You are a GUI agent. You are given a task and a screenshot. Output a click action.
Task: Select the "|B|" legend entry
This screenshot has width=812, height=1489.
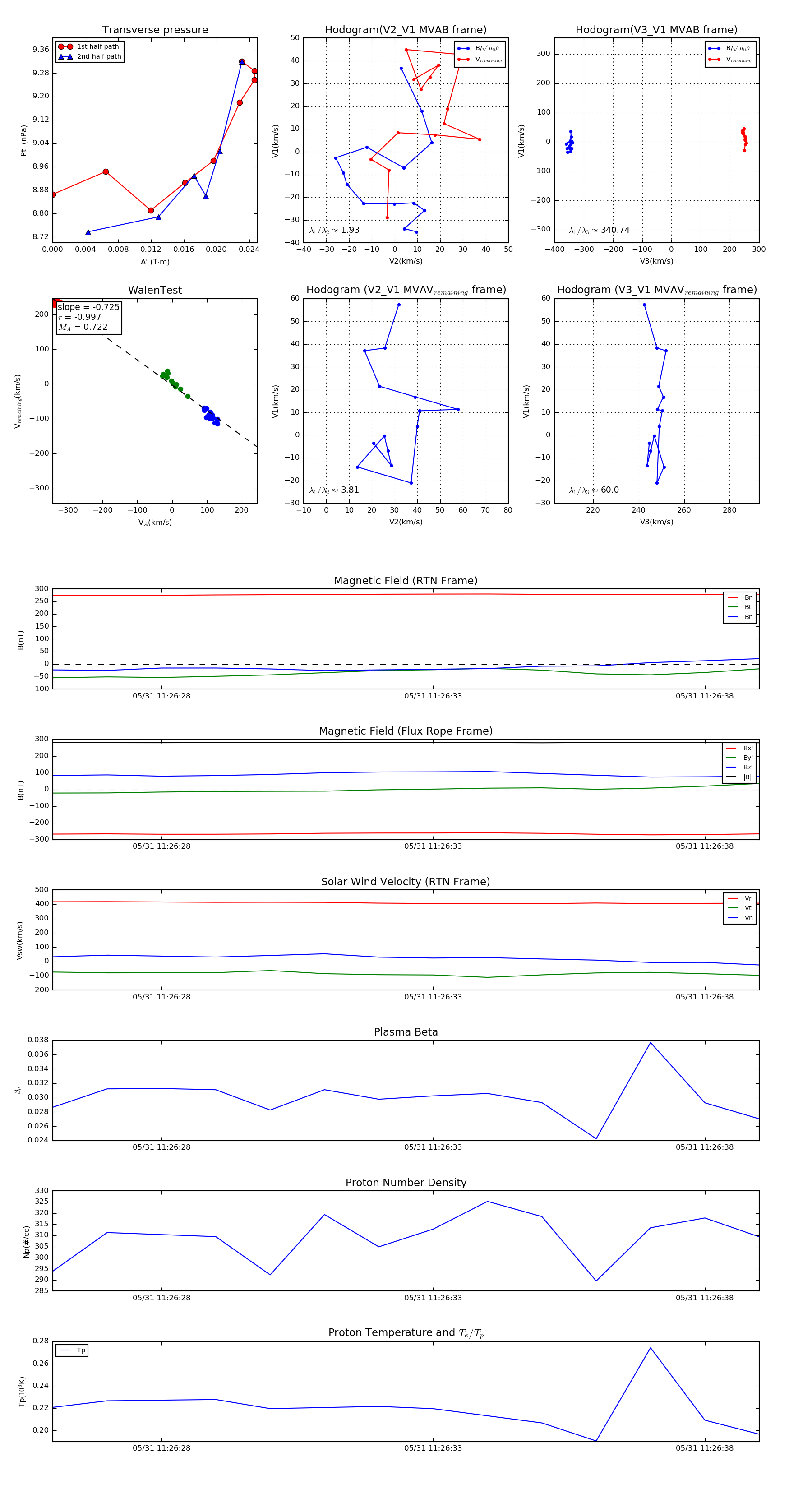739,777
